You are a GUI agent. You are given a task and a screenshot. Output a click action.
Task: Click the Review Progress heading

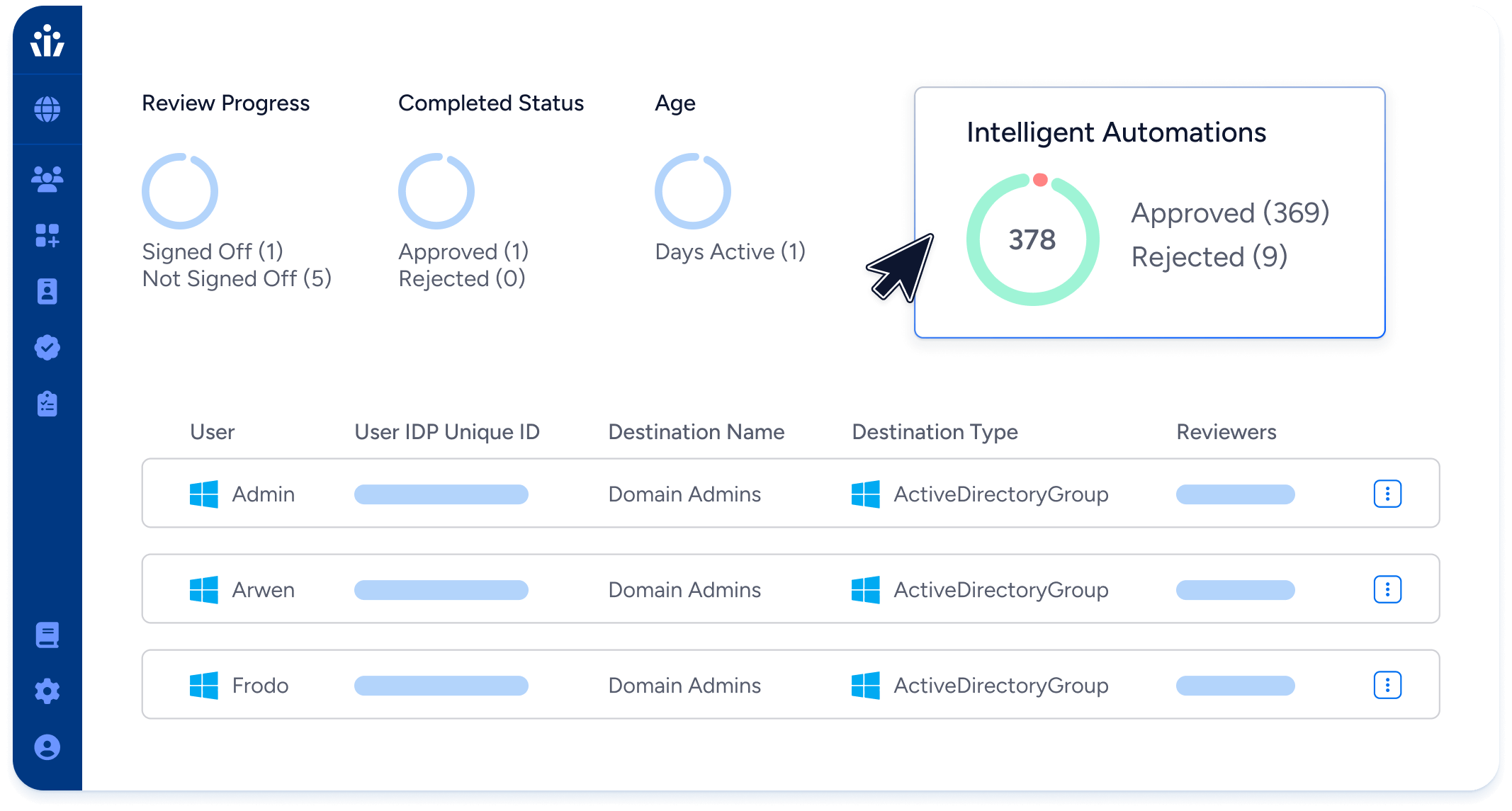[226, 103]
